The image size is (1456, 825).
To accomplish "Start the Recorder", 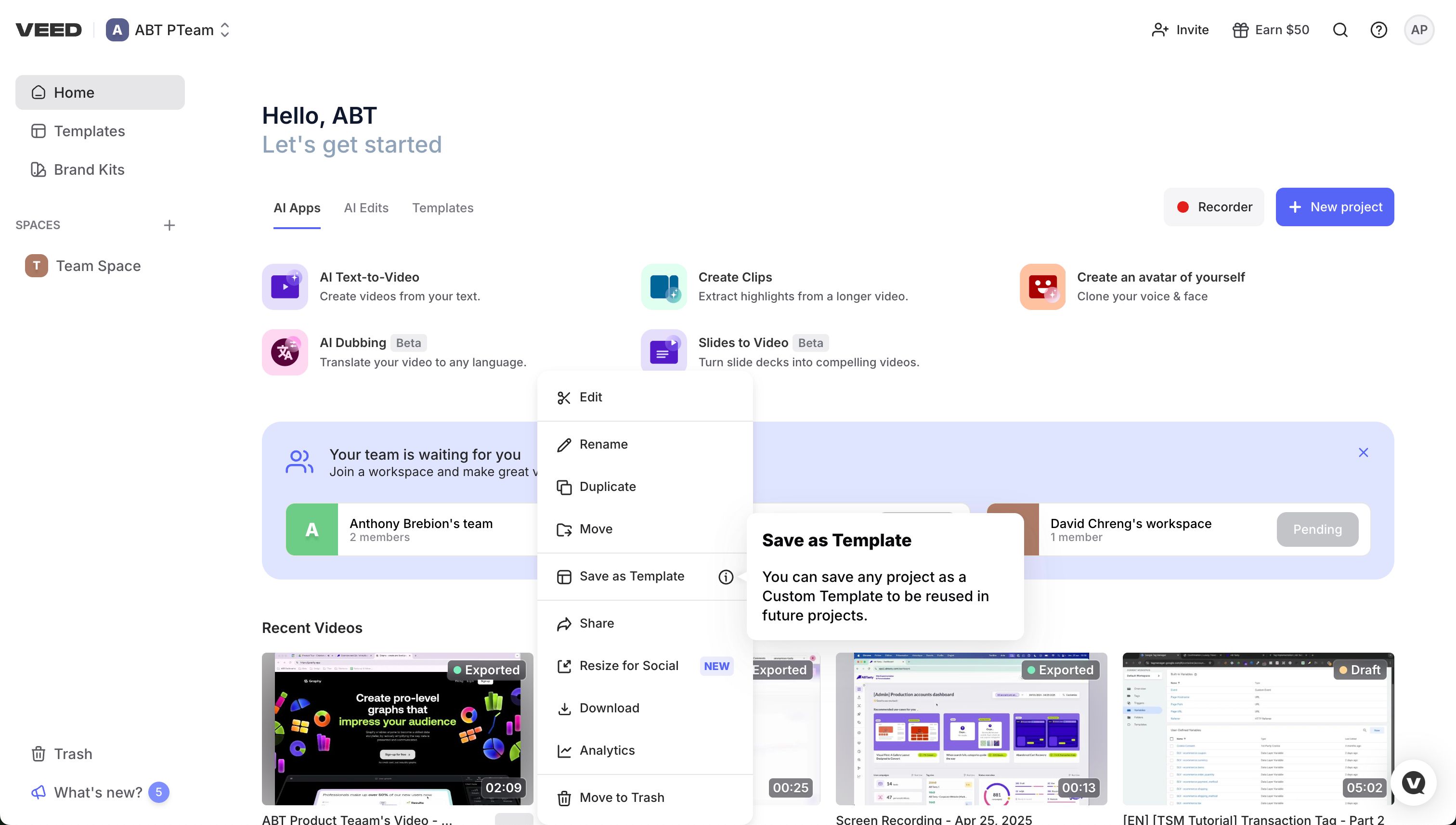I will (1213, 207).
